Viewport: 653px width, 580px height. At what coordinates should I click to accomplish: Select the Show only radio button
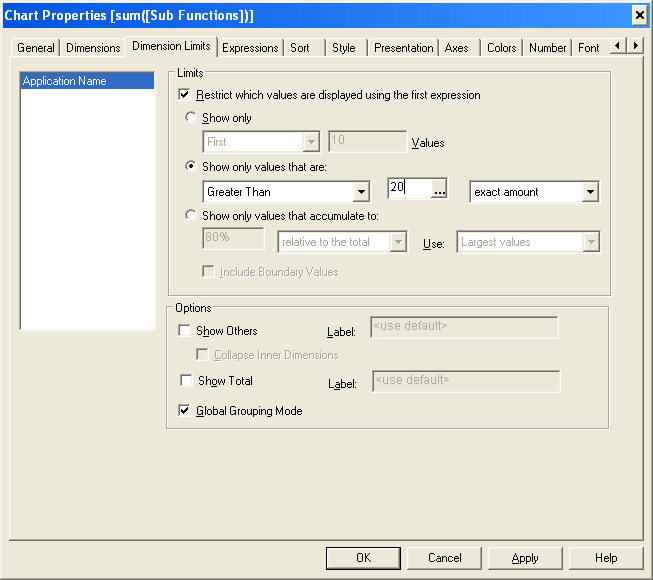193,118
